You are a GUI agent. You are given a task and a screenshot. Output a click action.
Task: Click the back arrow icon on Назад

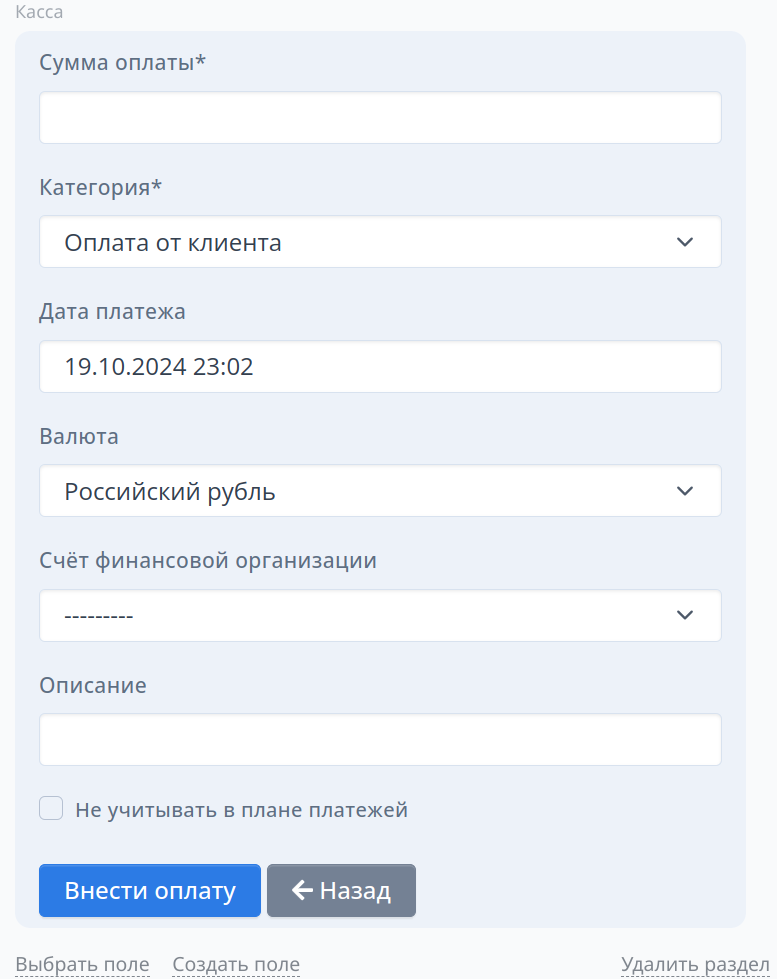tap(302, 890)
